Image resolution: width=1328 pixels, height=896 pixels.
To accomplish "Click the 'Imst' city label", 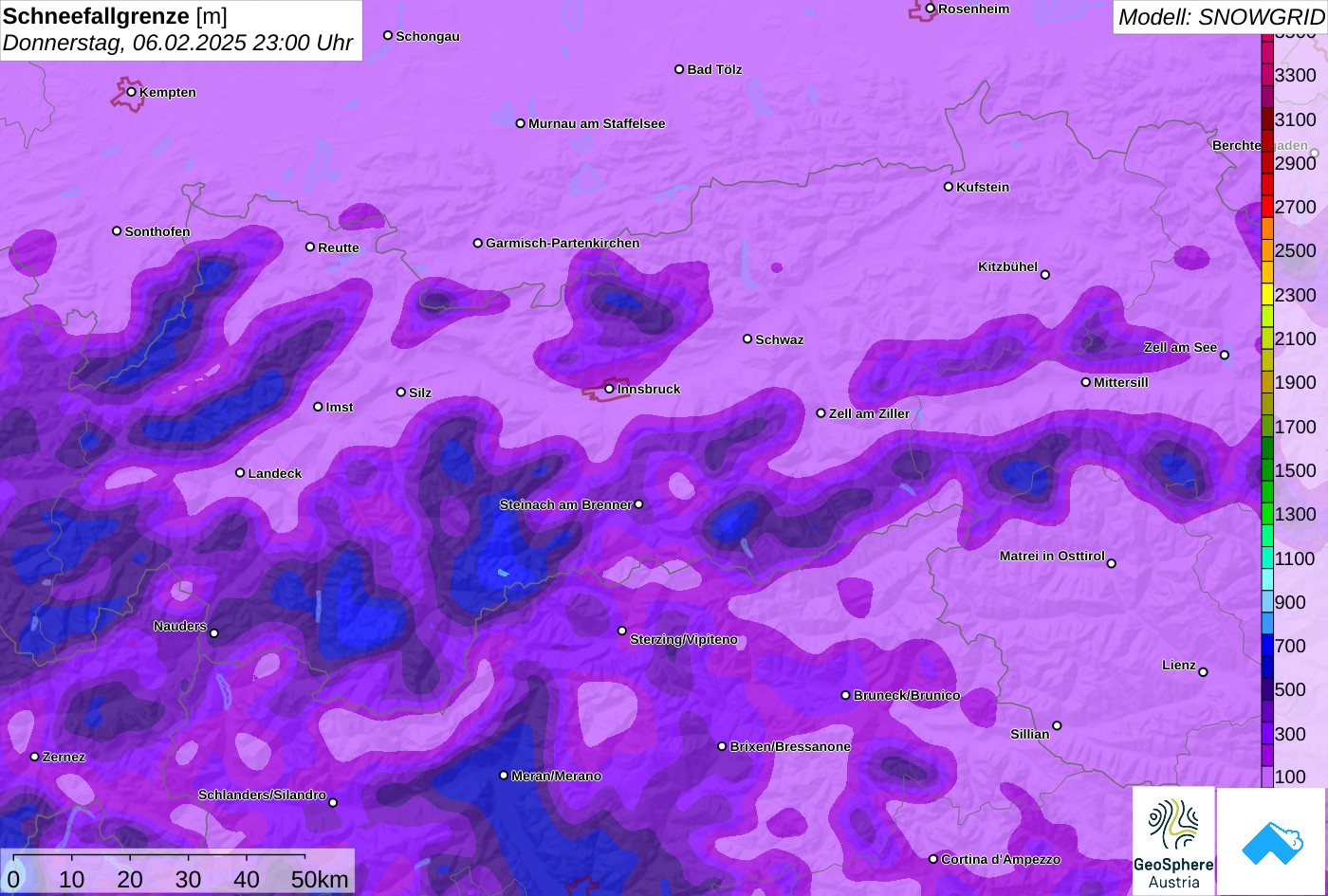I will tap(340, 407).
